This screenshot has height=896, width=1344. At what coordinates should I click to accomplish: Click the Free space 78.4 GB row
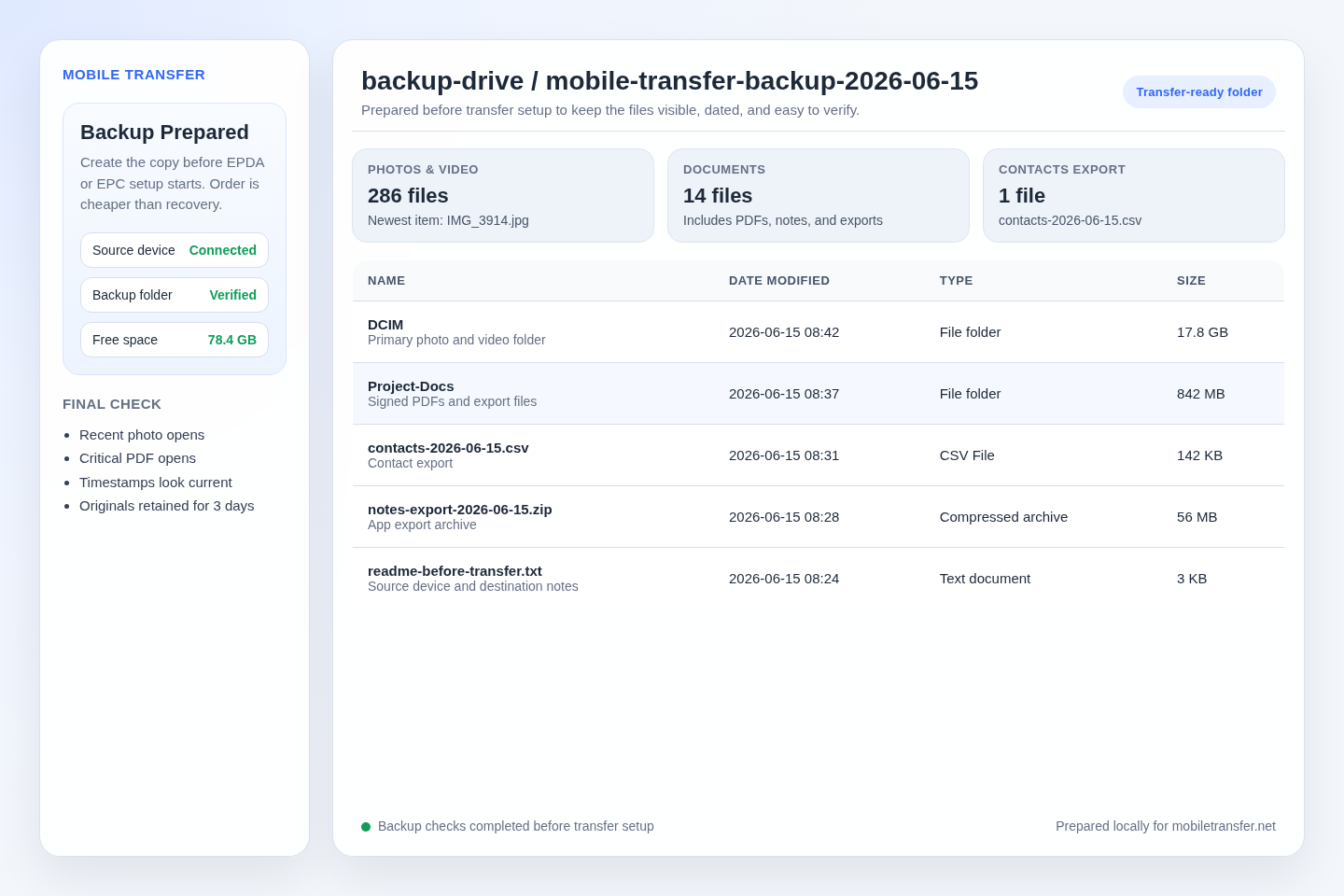point(175,340)
